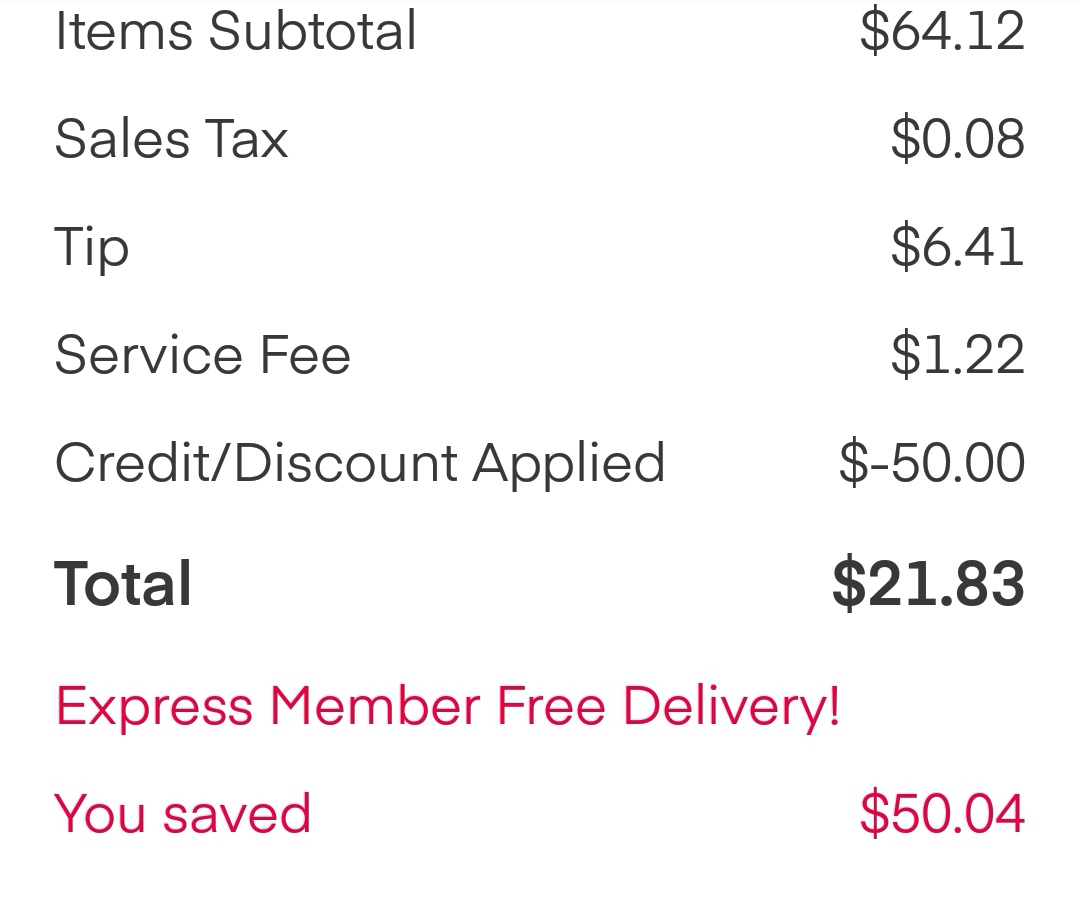Viewport: 1080px width, 900px height.
Task: Click the red You saved text
Action: (182, 813)
